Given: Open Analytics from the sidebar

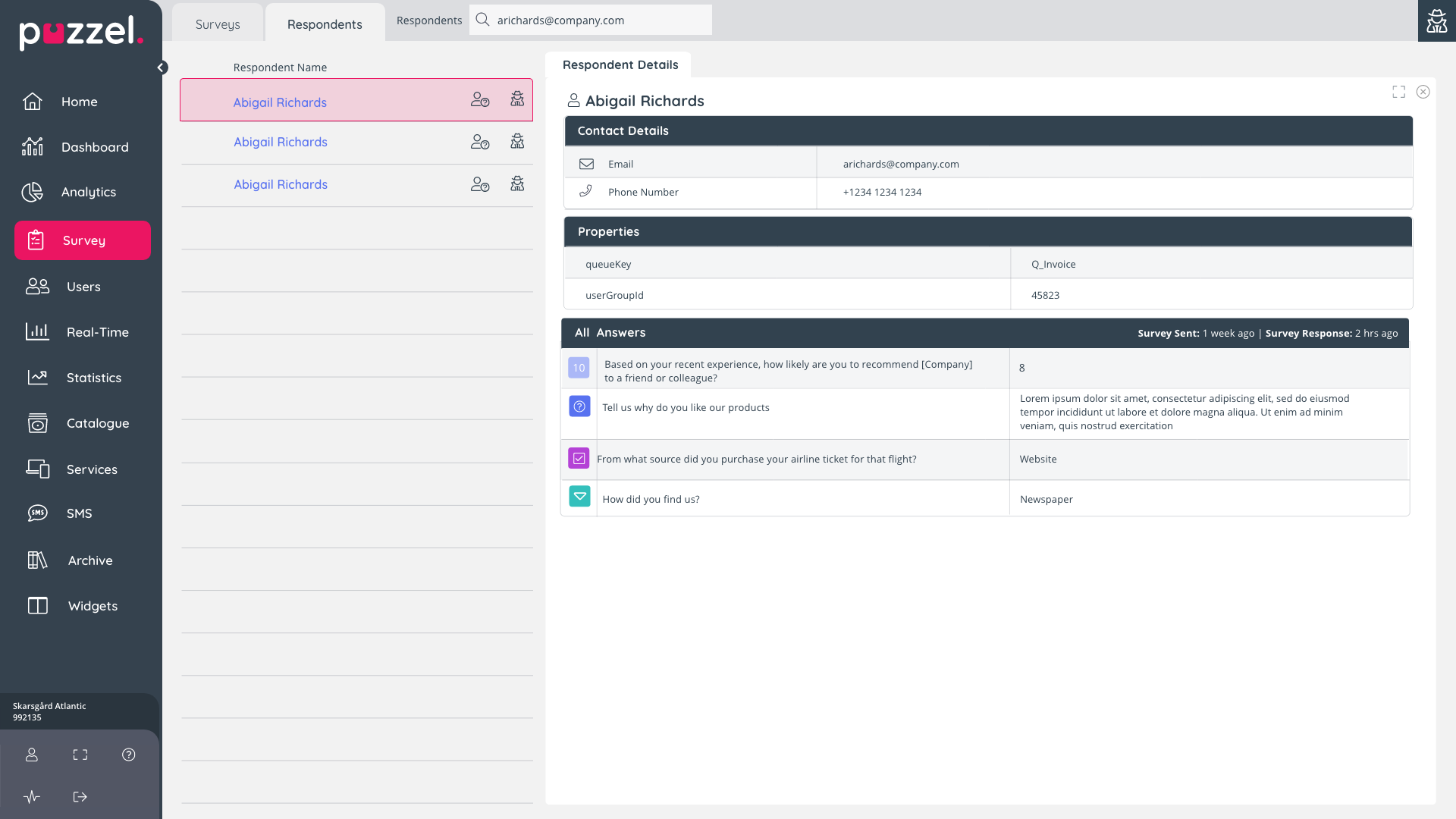Looking at the screenshot, I should 88,192.
